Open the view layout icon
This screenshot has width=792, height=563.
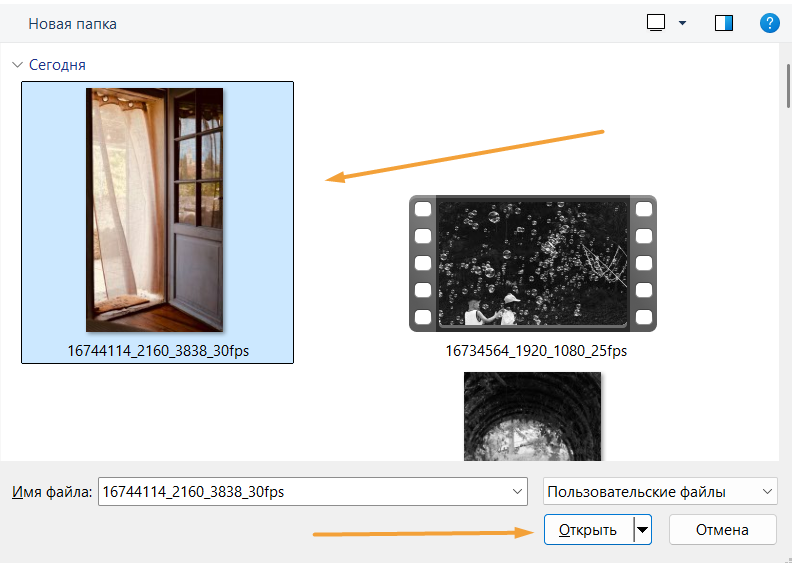click(x=656, y=23)
